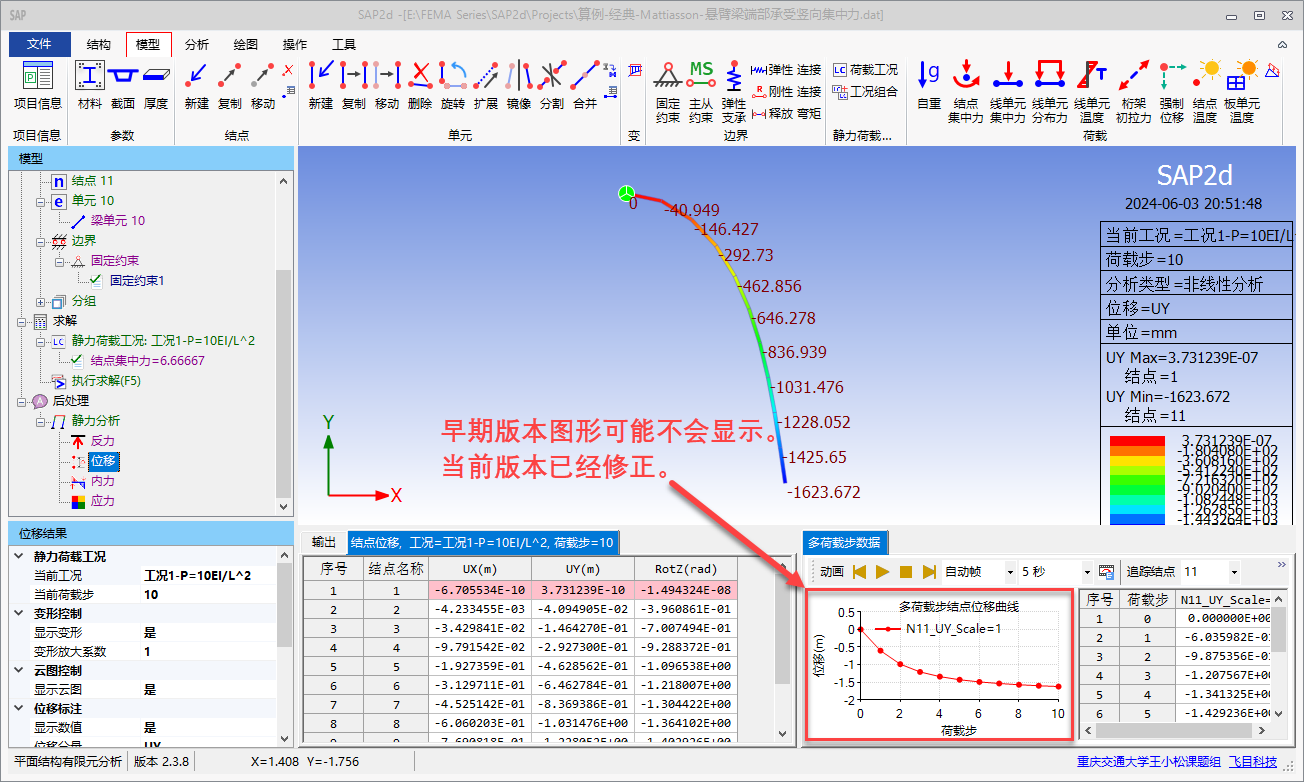Collapse the ribbon with the chevron

[x=1283, y=44]
